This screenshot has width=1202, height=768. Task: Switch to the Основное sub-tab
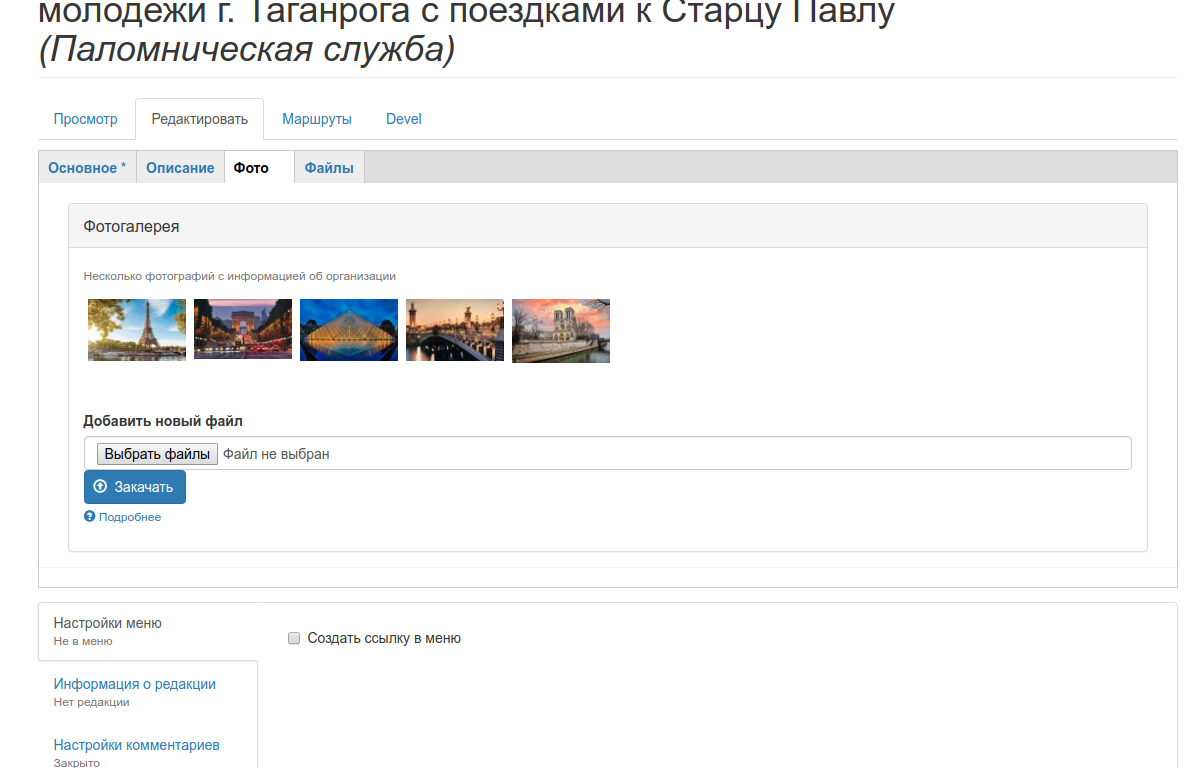(87, 168)
